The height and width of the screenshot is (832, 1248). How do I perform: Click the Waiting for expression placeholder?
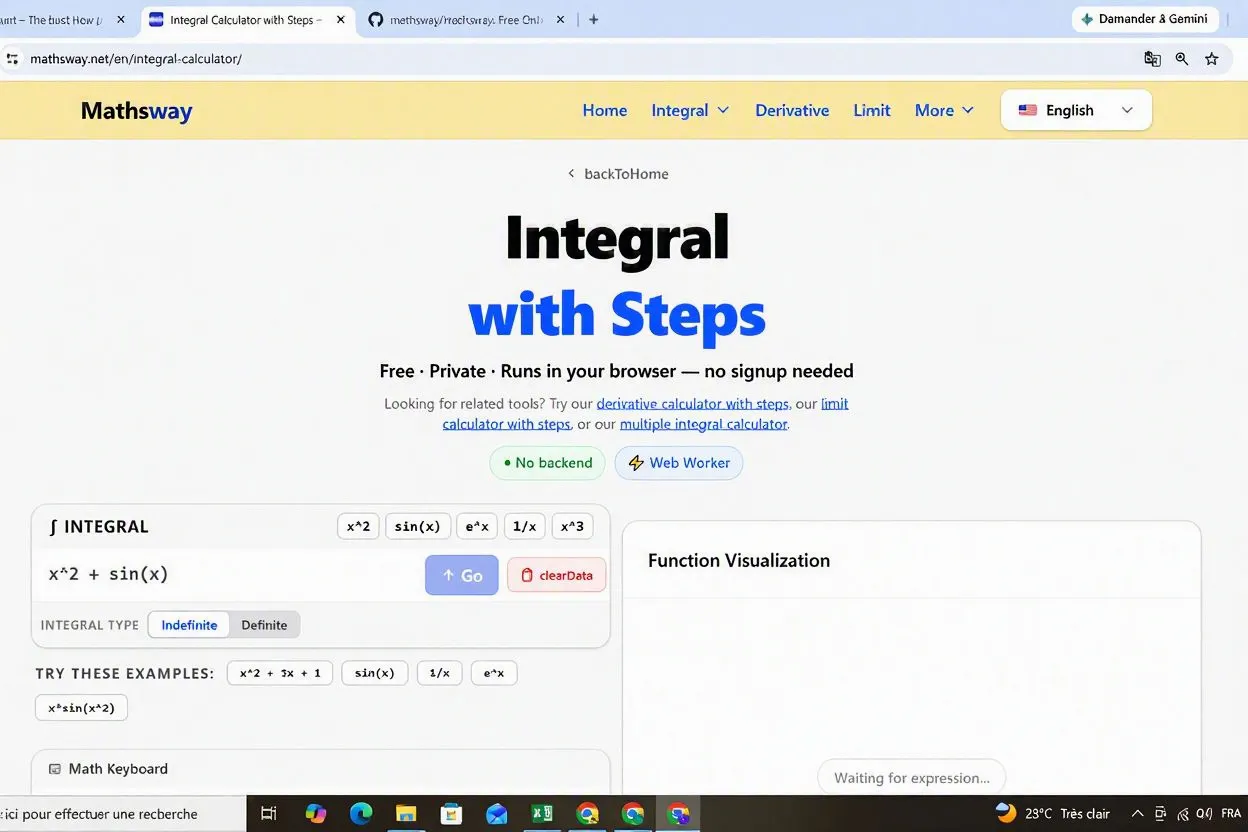tap(912, 778)
